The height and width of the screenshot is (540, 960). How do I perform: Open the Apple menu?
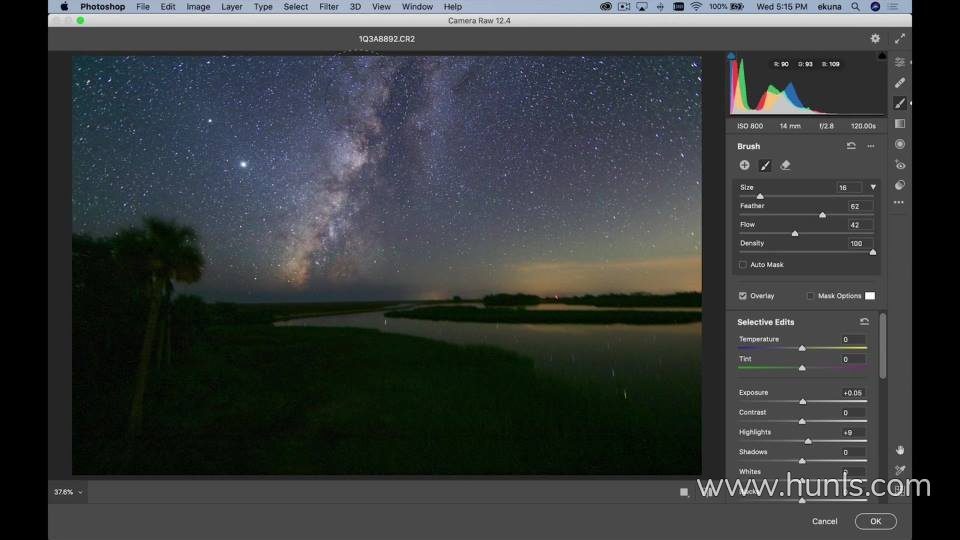pyautogui.click(x=64, y=7)
